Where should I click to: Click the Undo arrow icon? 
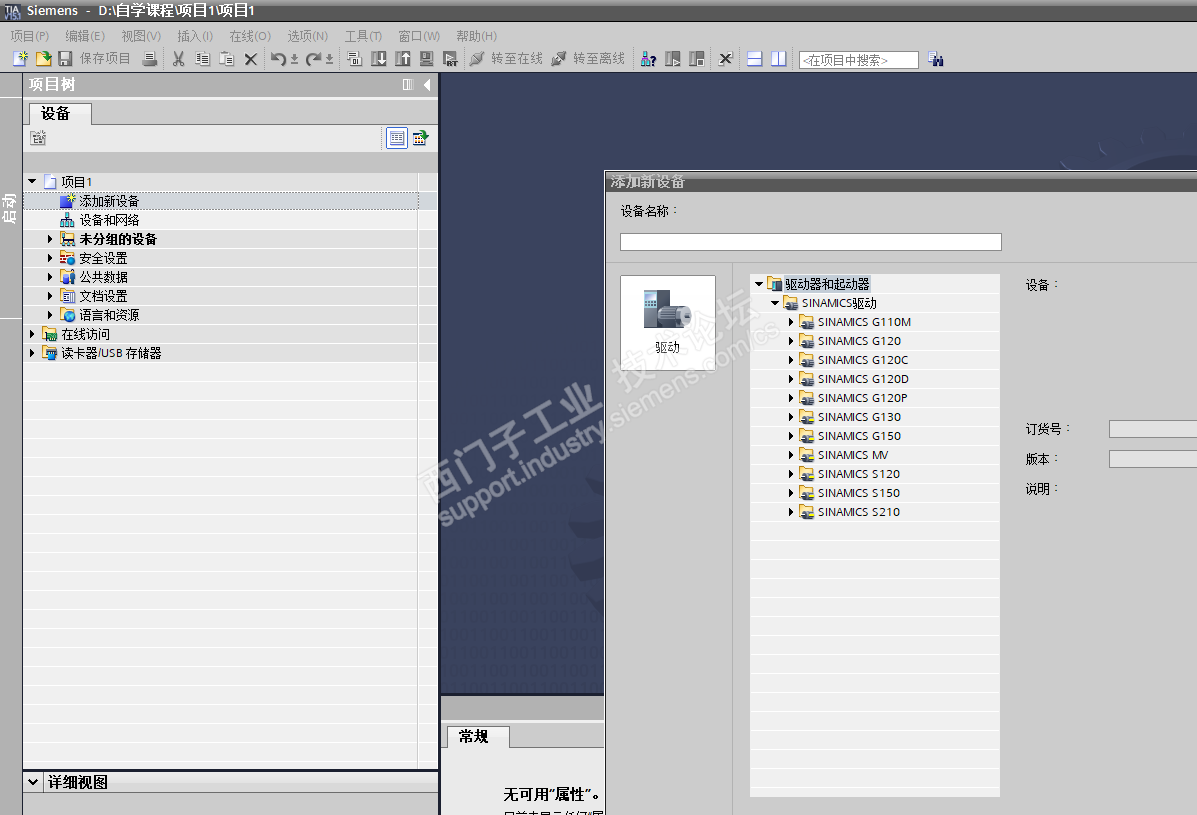tap(279, 59)
